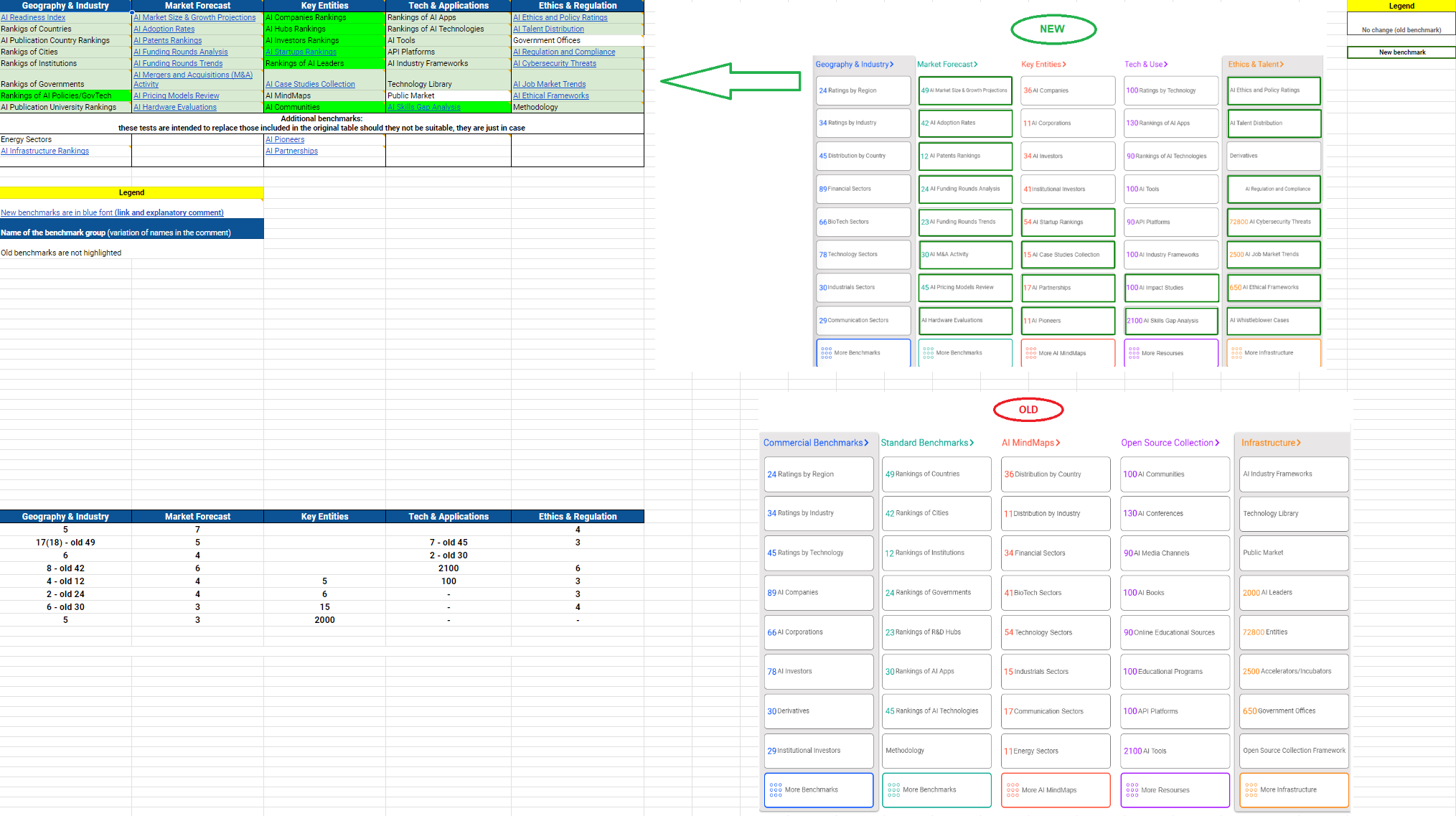Expand the Commercial Benchmarks chevron heading

(x=815, y=443)
